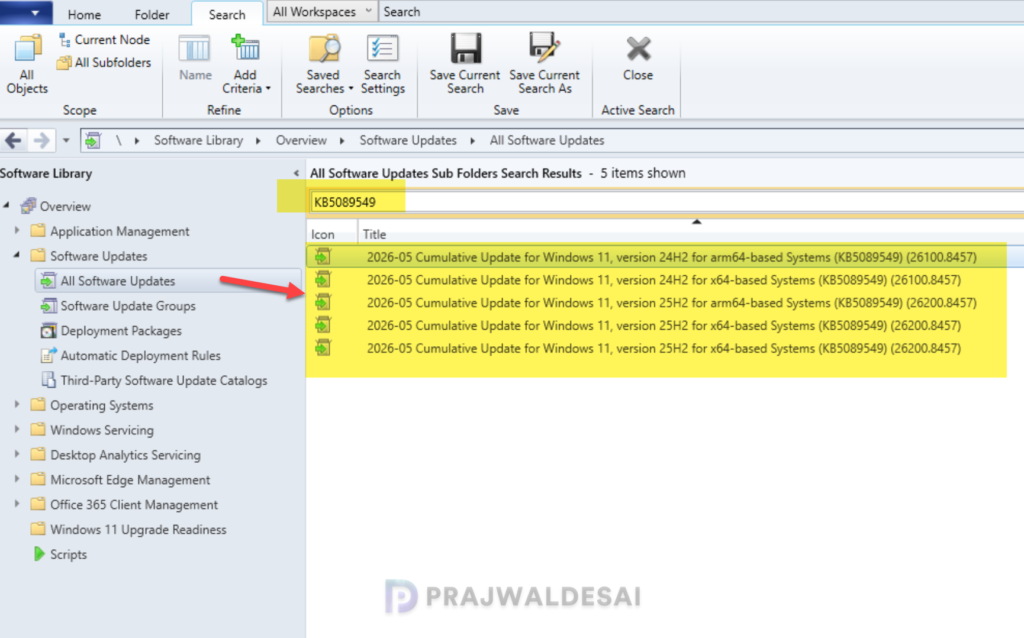Click Application Management folder icon

pos(39,231)
